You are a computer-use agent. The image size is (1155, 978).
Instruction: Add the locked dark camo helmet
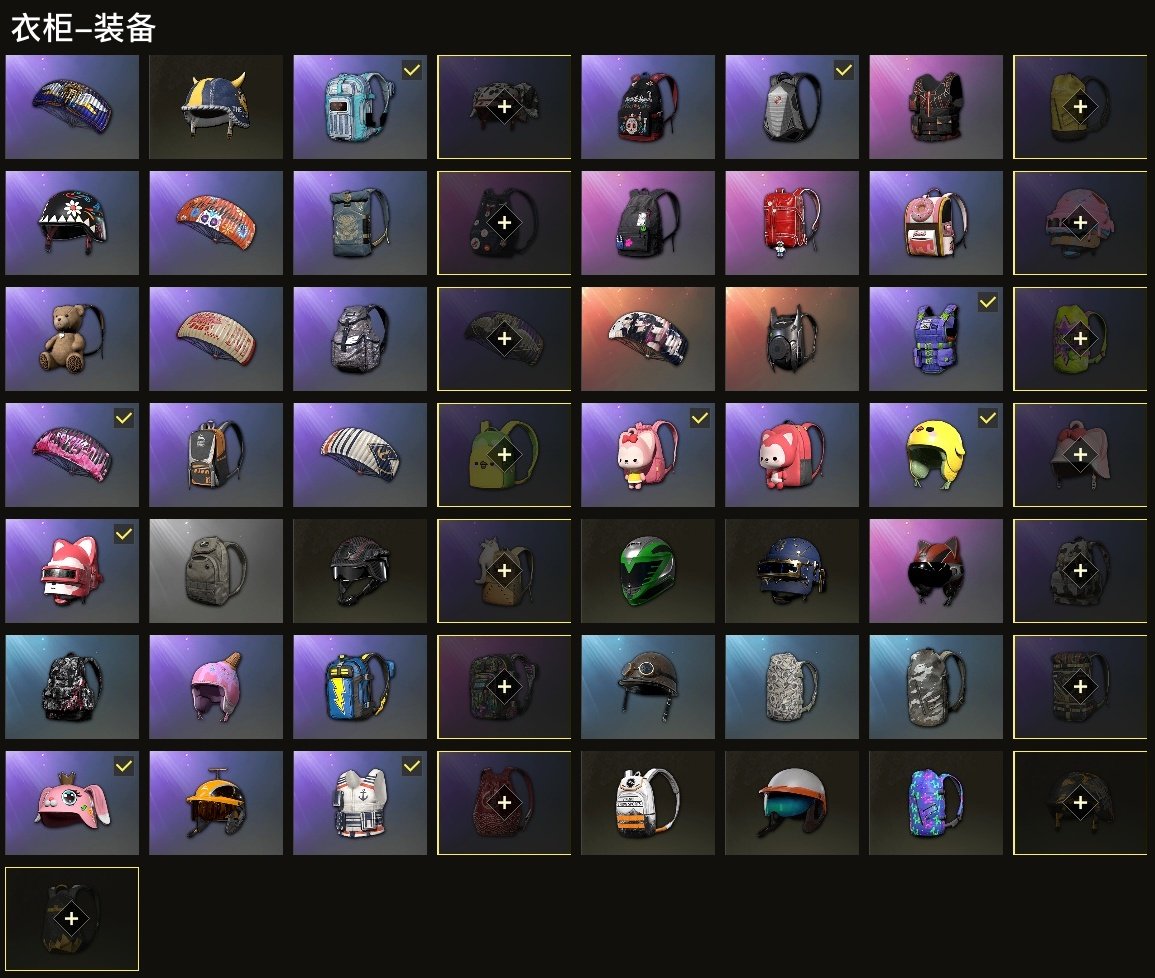(x=1080, y=803)
